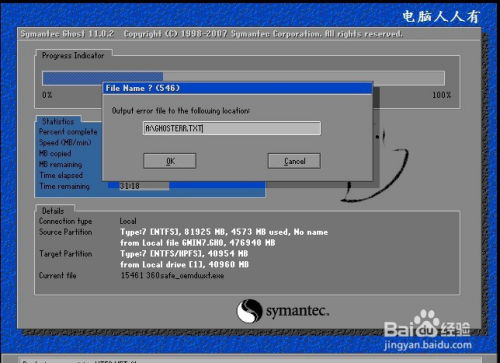500x363 pixels.
Task: Click the jingyan.baidu.com link text
Action: 428,345
